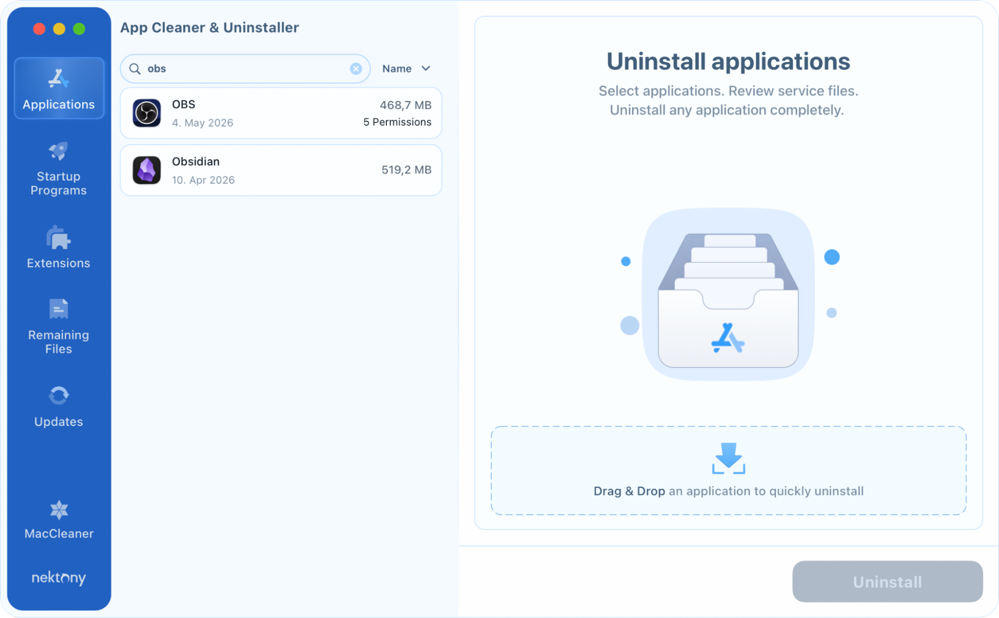This screenshot has height=618, width=999.
Task: Click the '5 Permissions' label on OBS
Action: (x=397, y=122)
